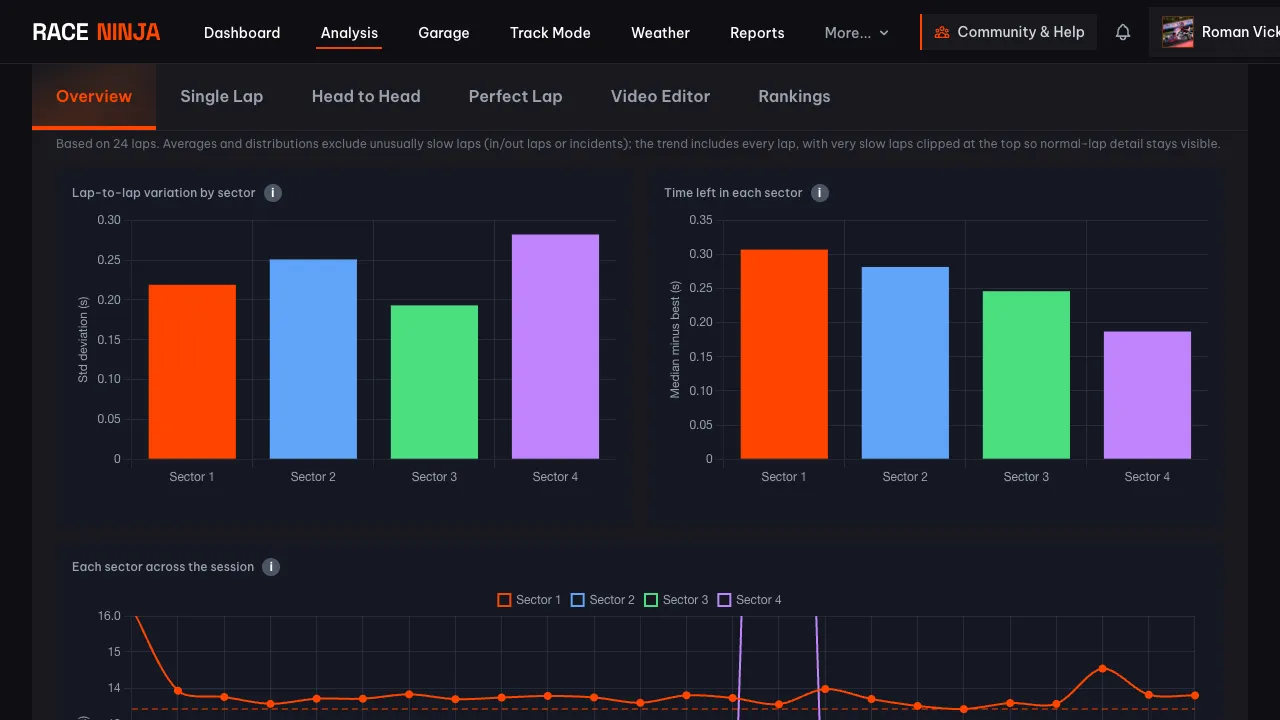
Task: Click the blue Sector 2 std deviation bar
Action: [313, 359]
